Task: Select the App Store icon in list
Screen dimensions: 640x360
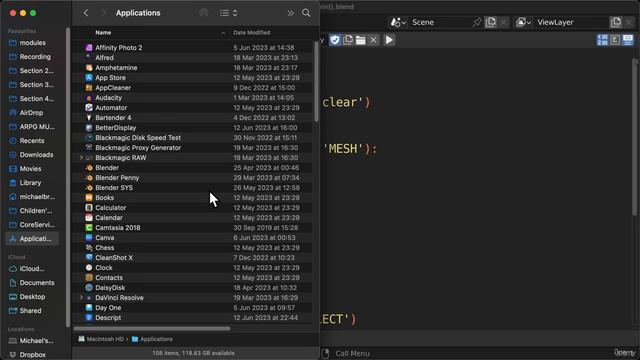Action: point(89,78)
